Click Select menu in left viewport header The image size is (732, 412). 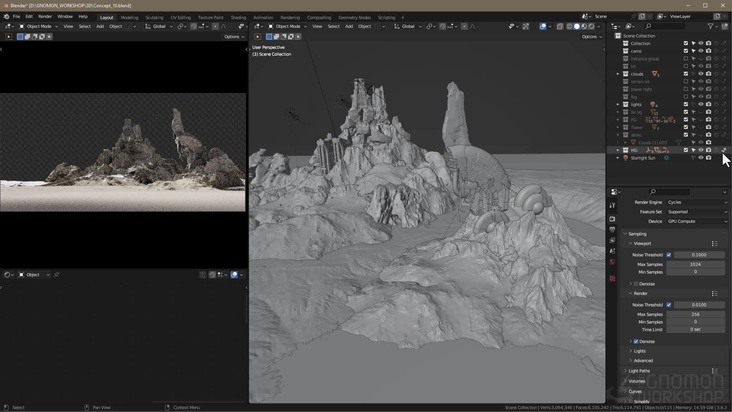[84, 27]
